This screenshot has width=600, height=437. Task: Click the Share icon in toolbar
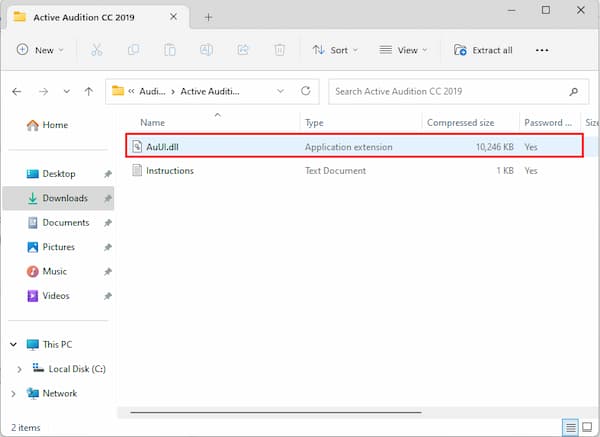point(243,50)
